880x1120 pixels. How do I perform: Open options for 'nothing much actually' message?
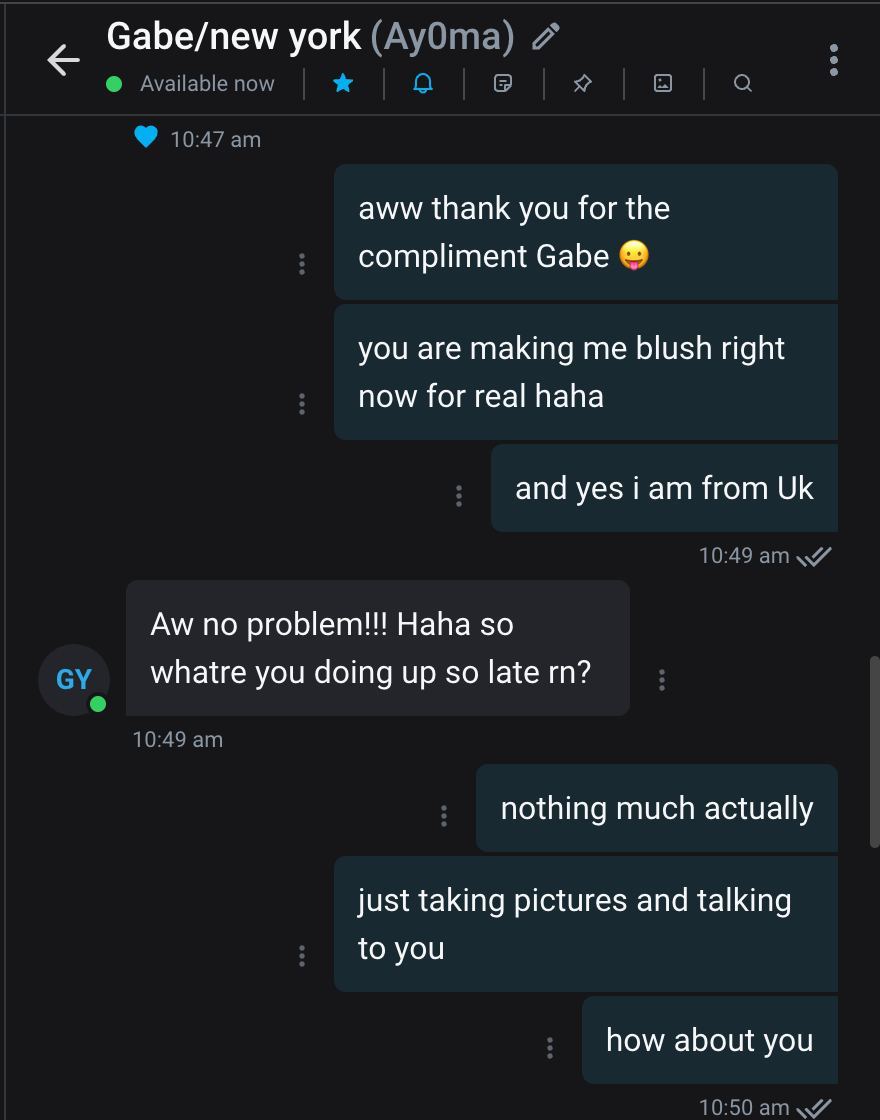click(444, 816)
